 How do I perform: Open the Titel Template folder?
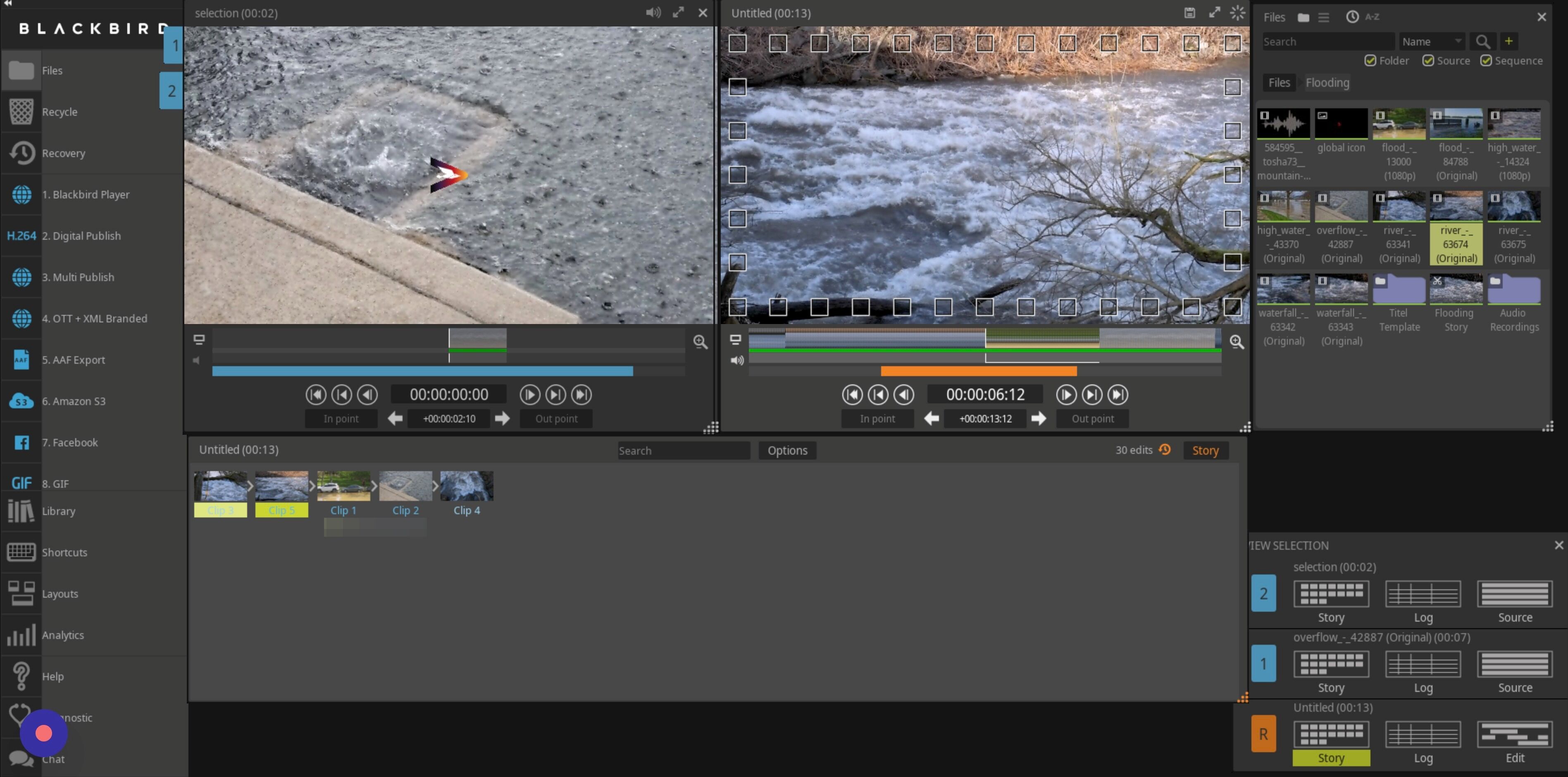point(1399,303)
